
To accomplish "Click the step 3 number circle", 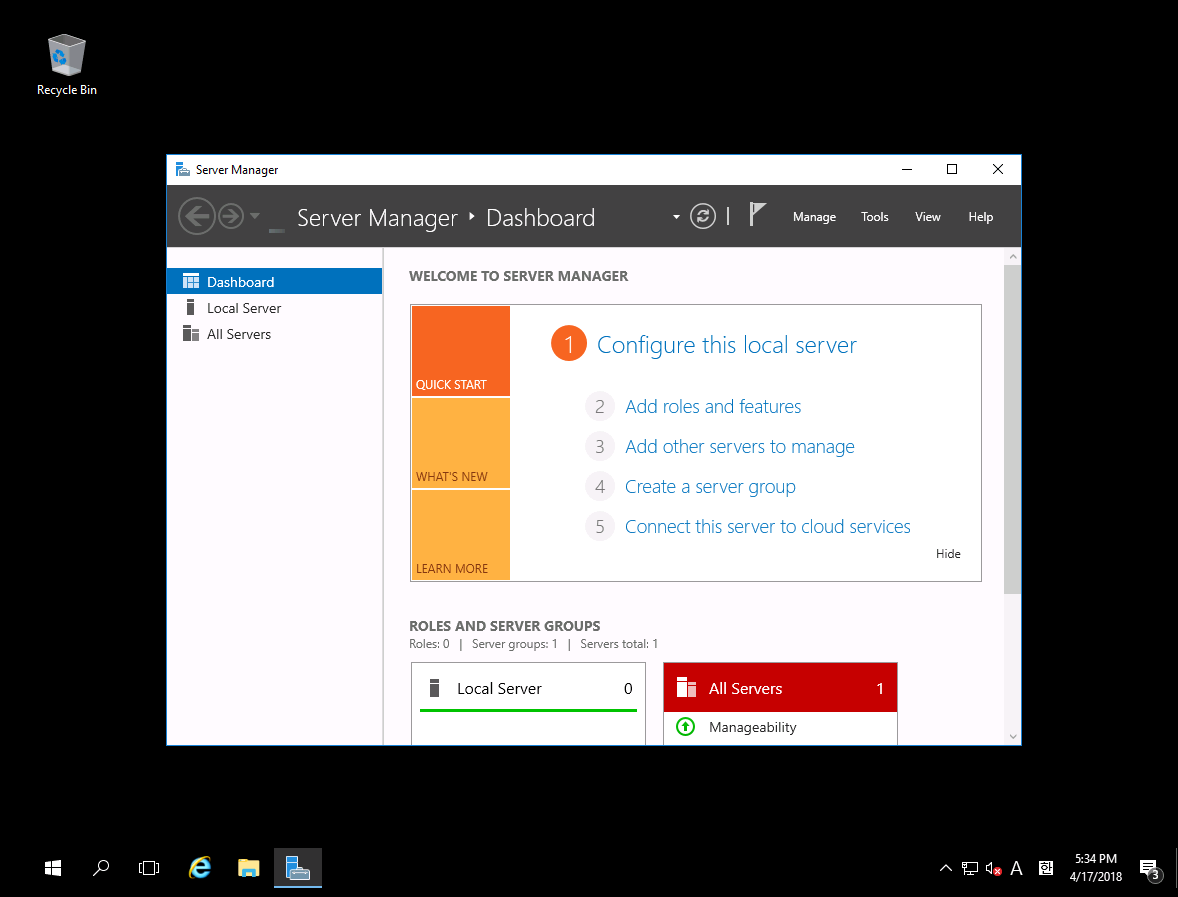I will coord(600,447).
